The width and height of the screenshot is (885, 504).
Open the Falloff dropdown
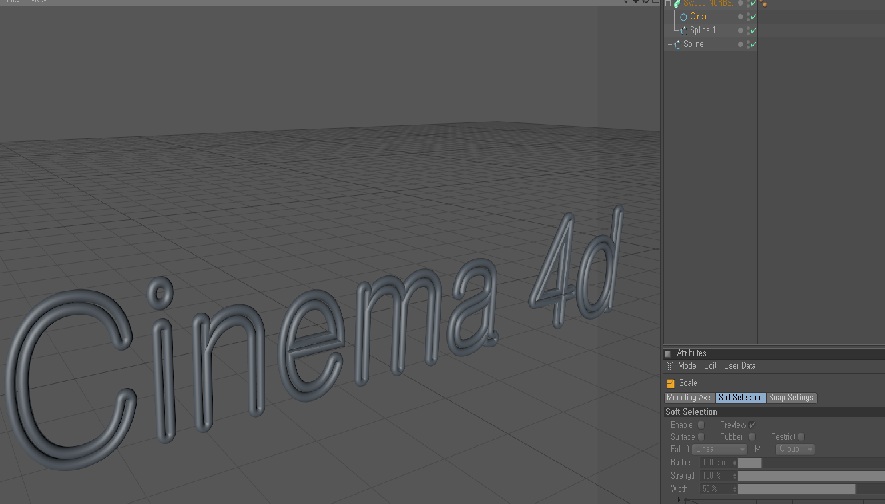tap(718, 450)
